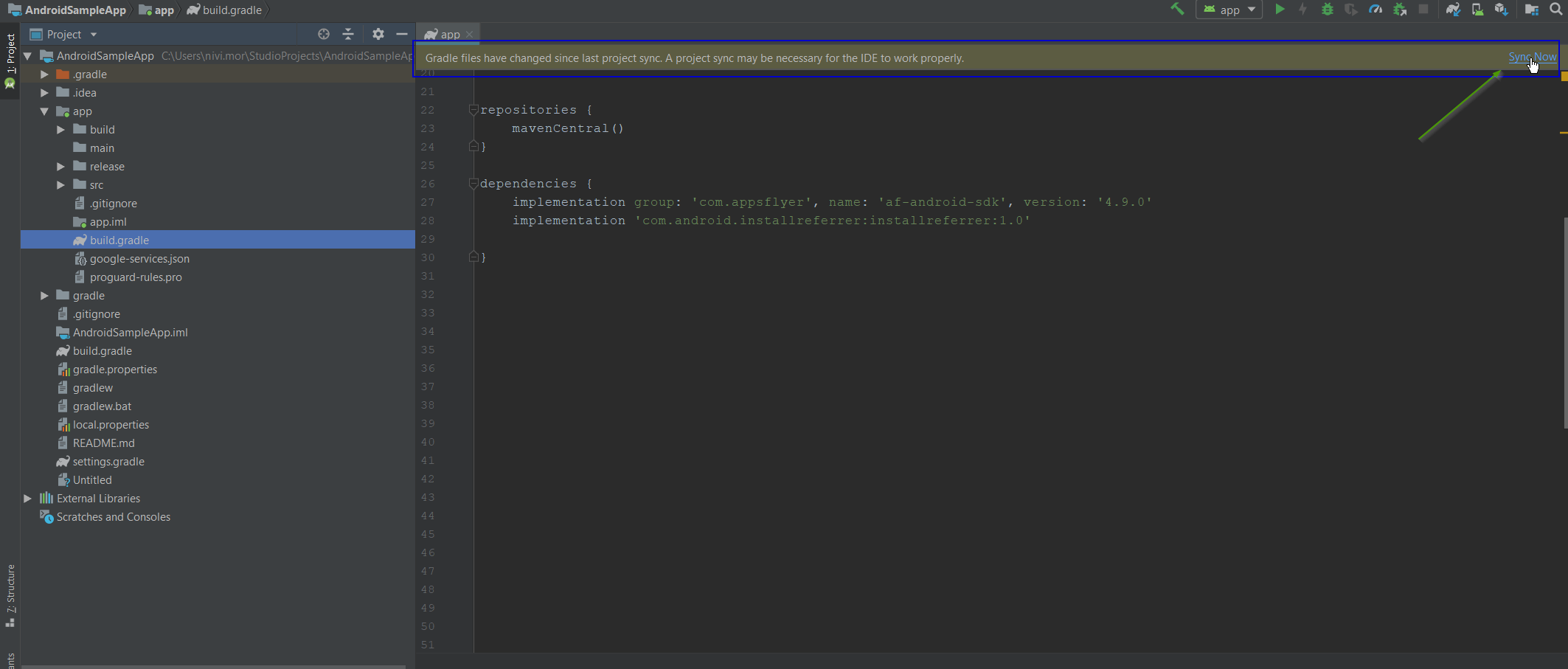Open the Profiler gauge icon
Image resolution: width=1568 pixels, height=669 pixels.
click(x=1376, y=10)
